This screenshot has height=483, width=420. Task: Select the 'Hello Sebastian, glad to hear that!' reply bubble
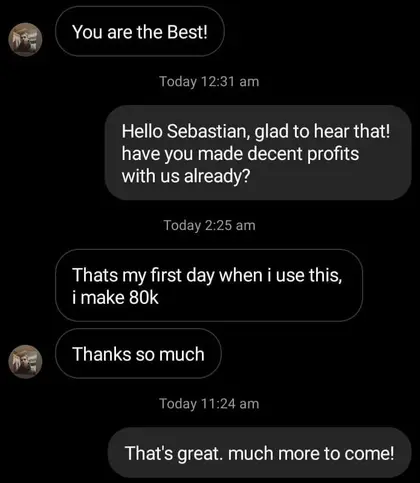(x=258, y=153)
